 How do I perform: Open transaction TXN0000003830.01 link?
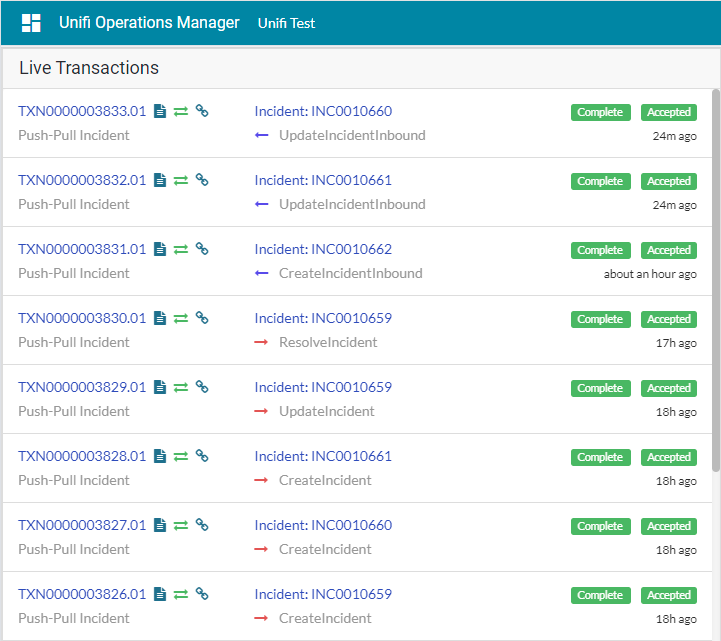tap(82, 319)
